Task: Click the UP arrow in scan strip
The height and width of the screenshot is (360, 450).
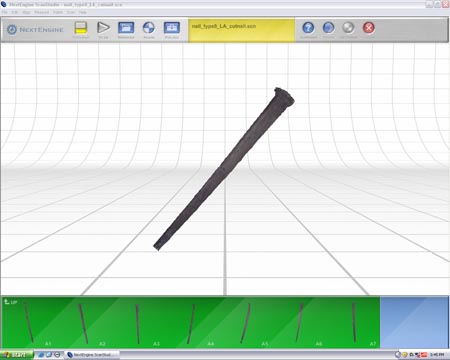Action: click(x=10, y=302)
